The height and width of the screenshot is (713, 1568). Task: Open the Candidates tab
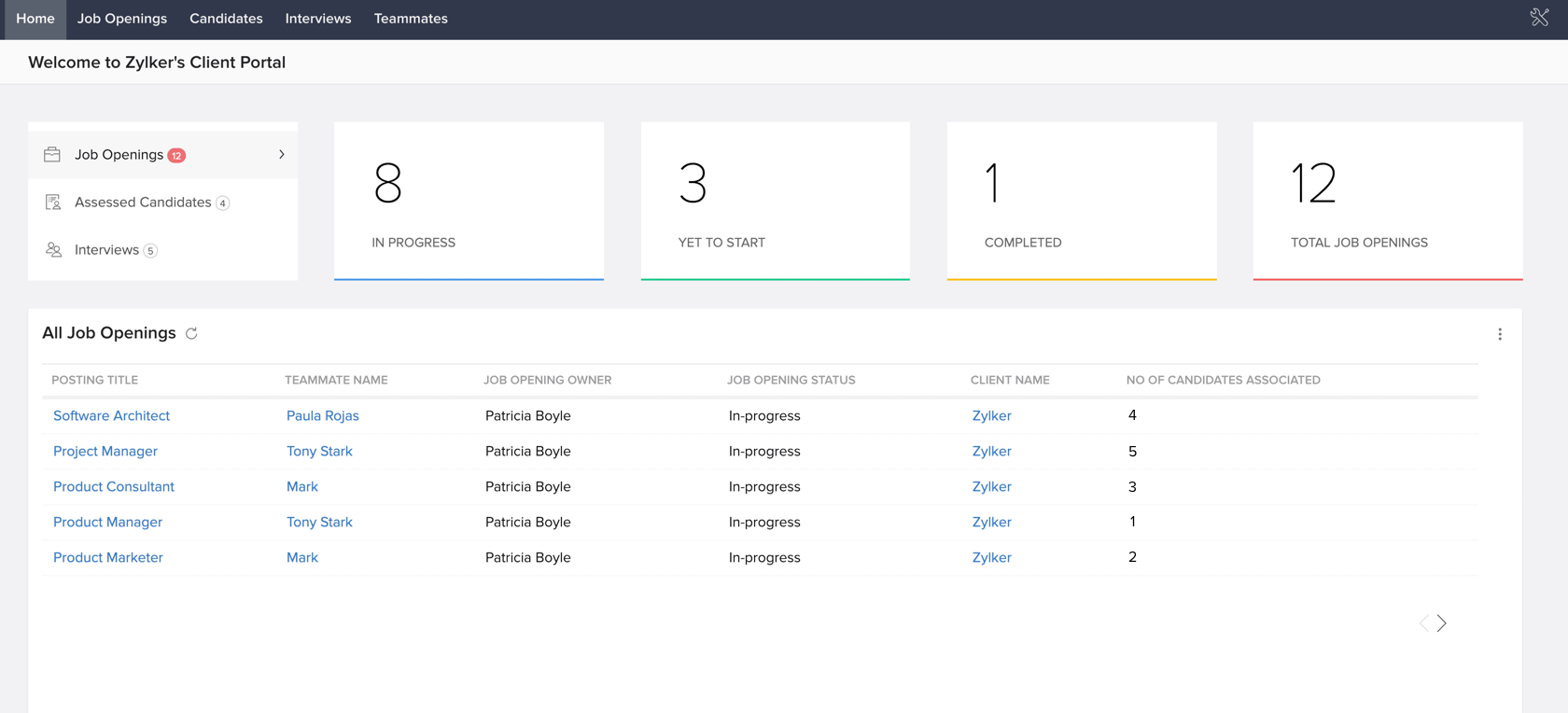tap(226, 19)
